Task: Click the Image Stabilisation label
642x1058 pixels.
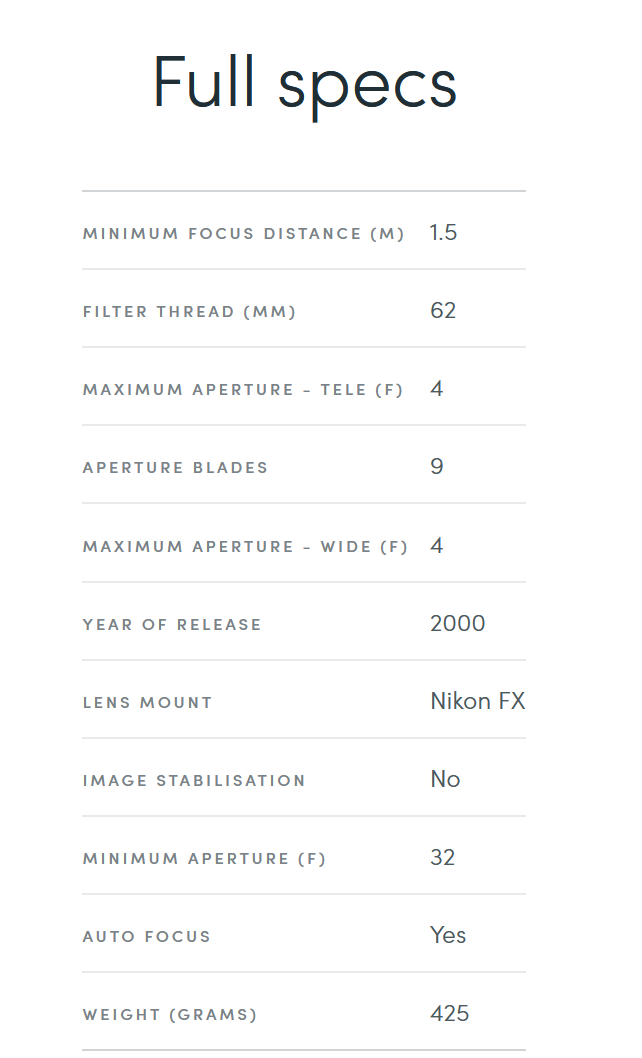Action: tap(194, 781)
